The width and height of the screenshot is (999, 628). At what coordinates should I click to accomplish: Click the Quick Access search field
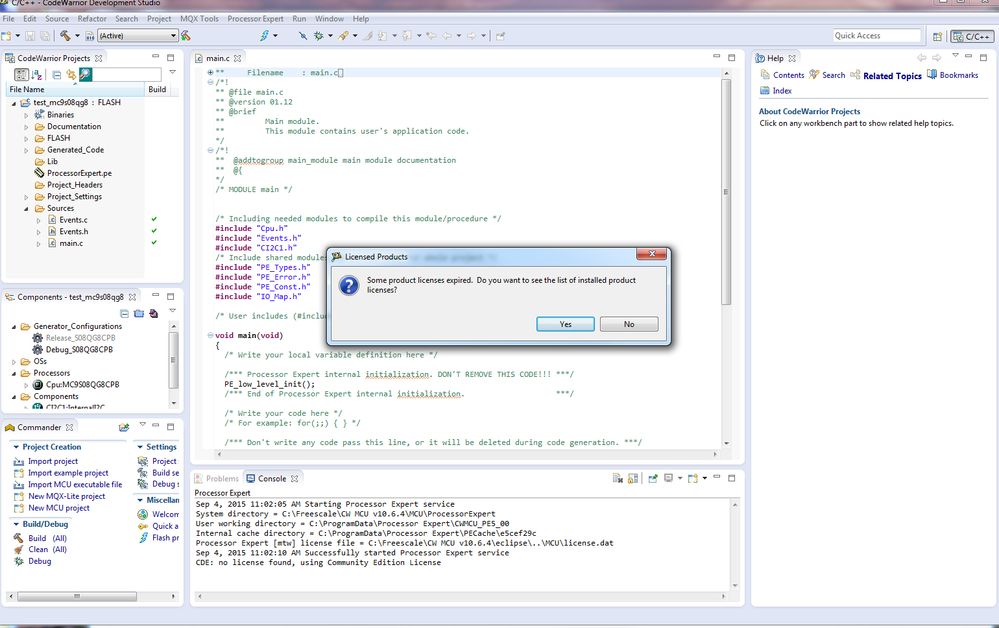877,36
